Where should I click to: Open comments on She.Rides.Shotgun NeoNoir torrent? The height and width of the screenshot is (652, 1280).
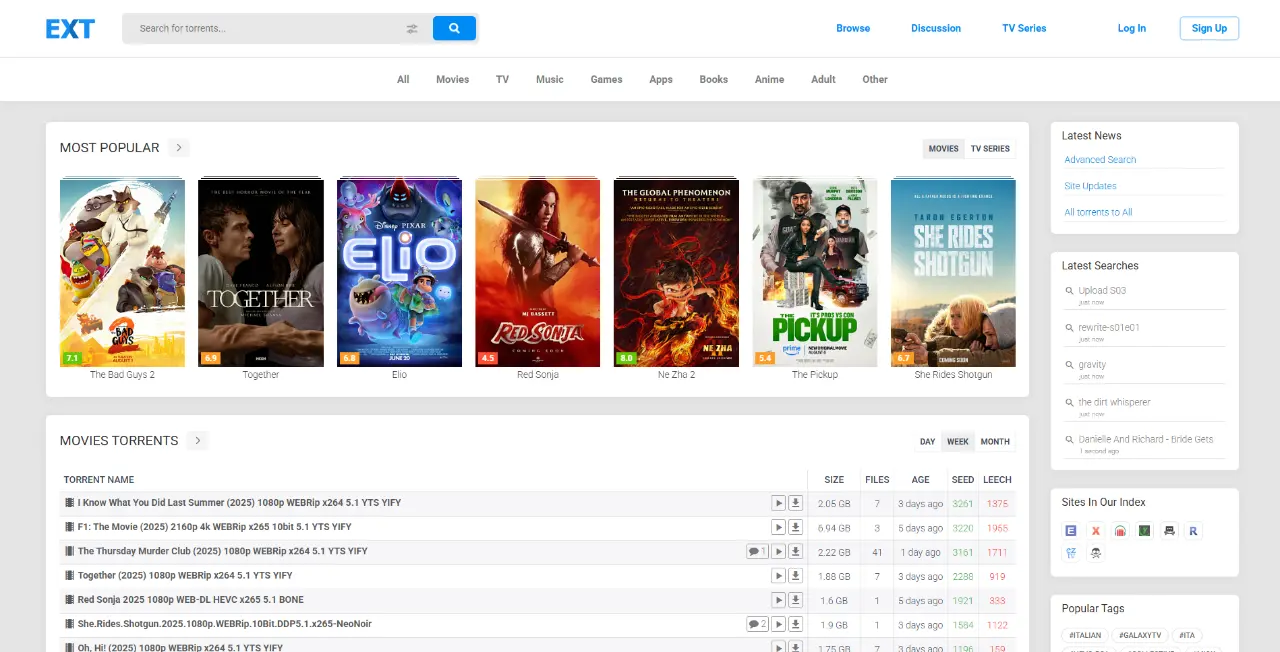pyautogui.click(x=757, y=624)
